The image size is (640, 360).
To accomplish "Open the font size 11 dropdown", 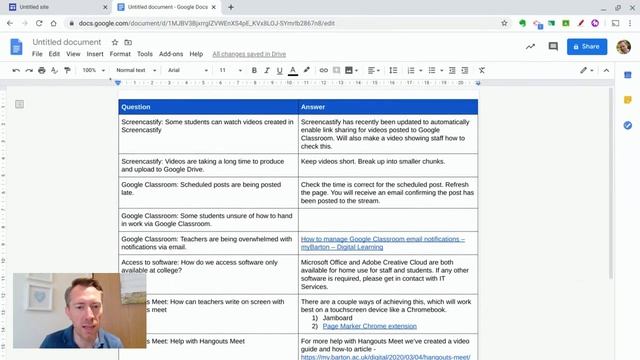I will point(230,70).
